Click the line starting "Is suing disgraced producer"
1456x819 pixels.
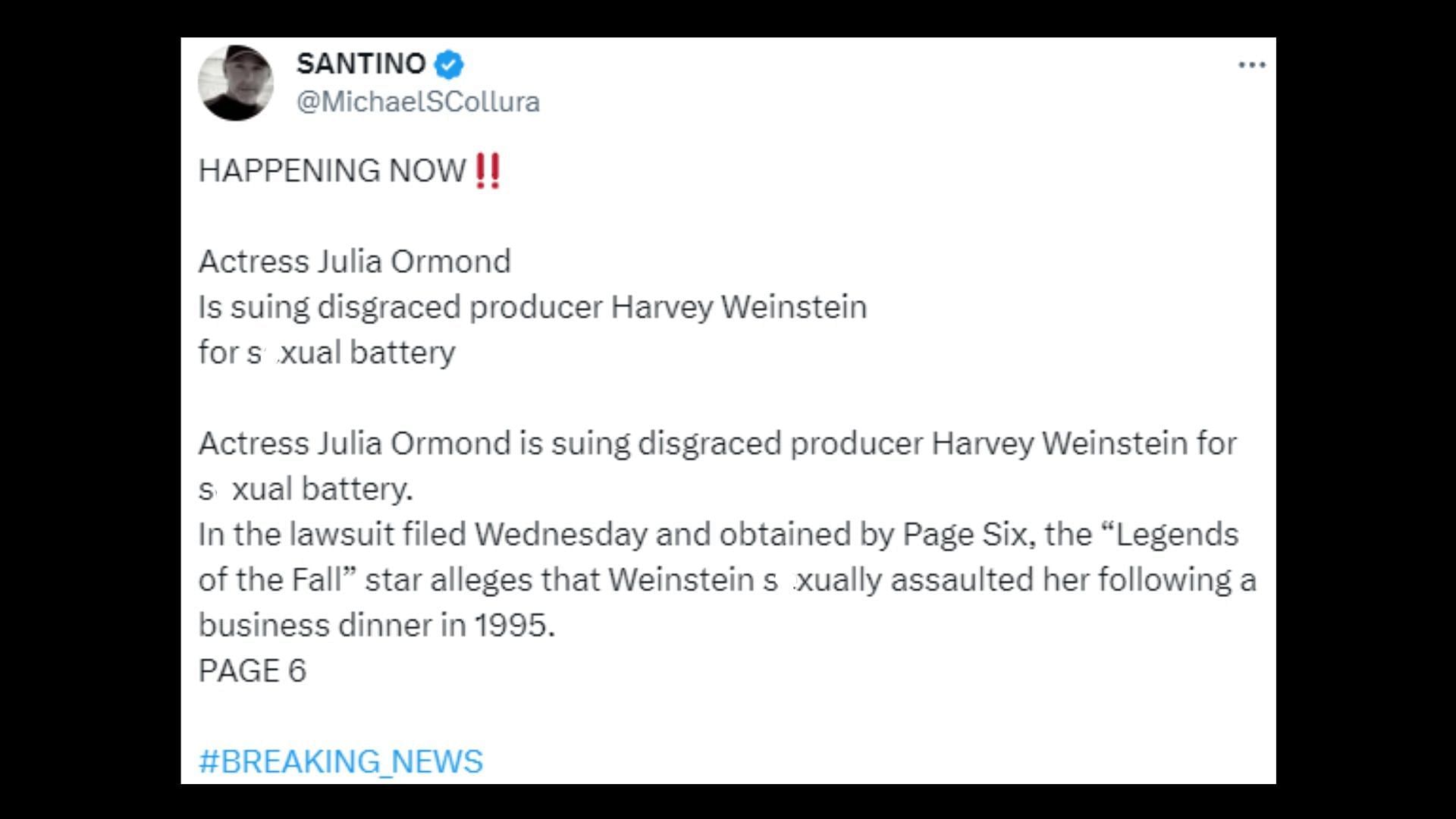tap(532, 307)
